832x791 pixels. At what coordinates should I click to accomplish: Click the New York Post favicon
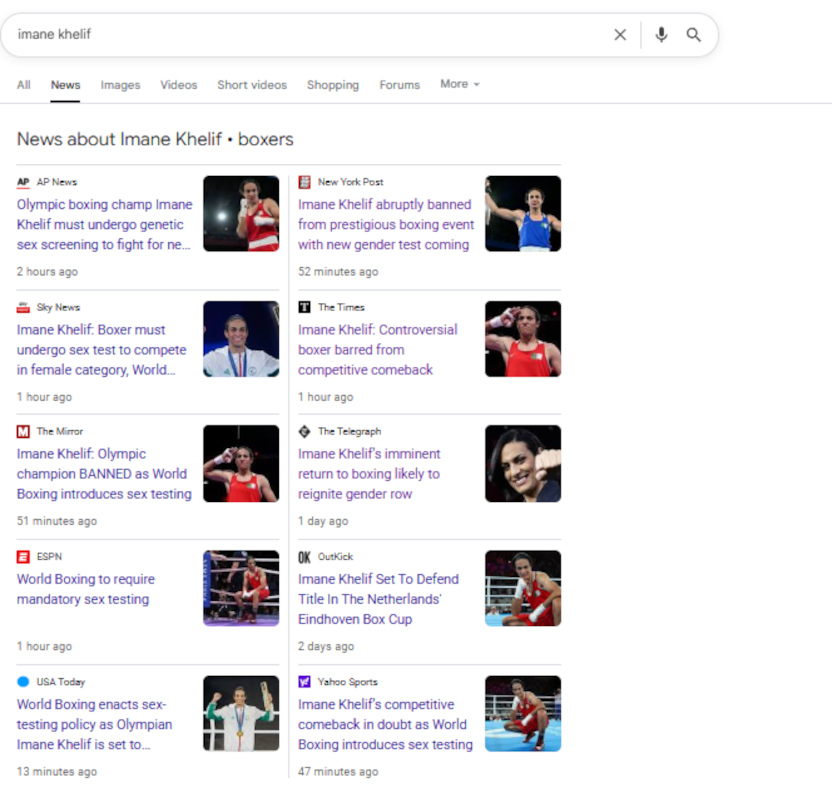click(305, 182)
